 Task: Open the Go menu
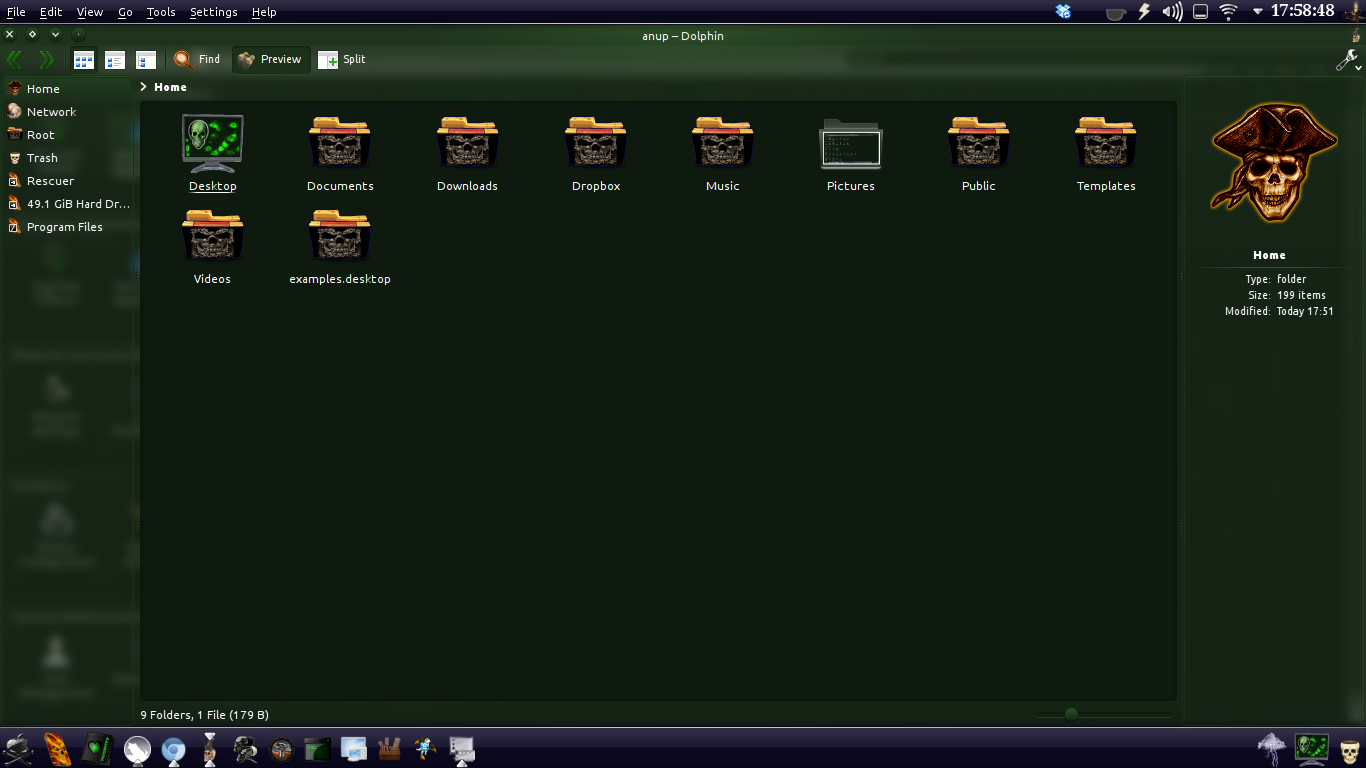pyautogui.click(x=125, y=12)
